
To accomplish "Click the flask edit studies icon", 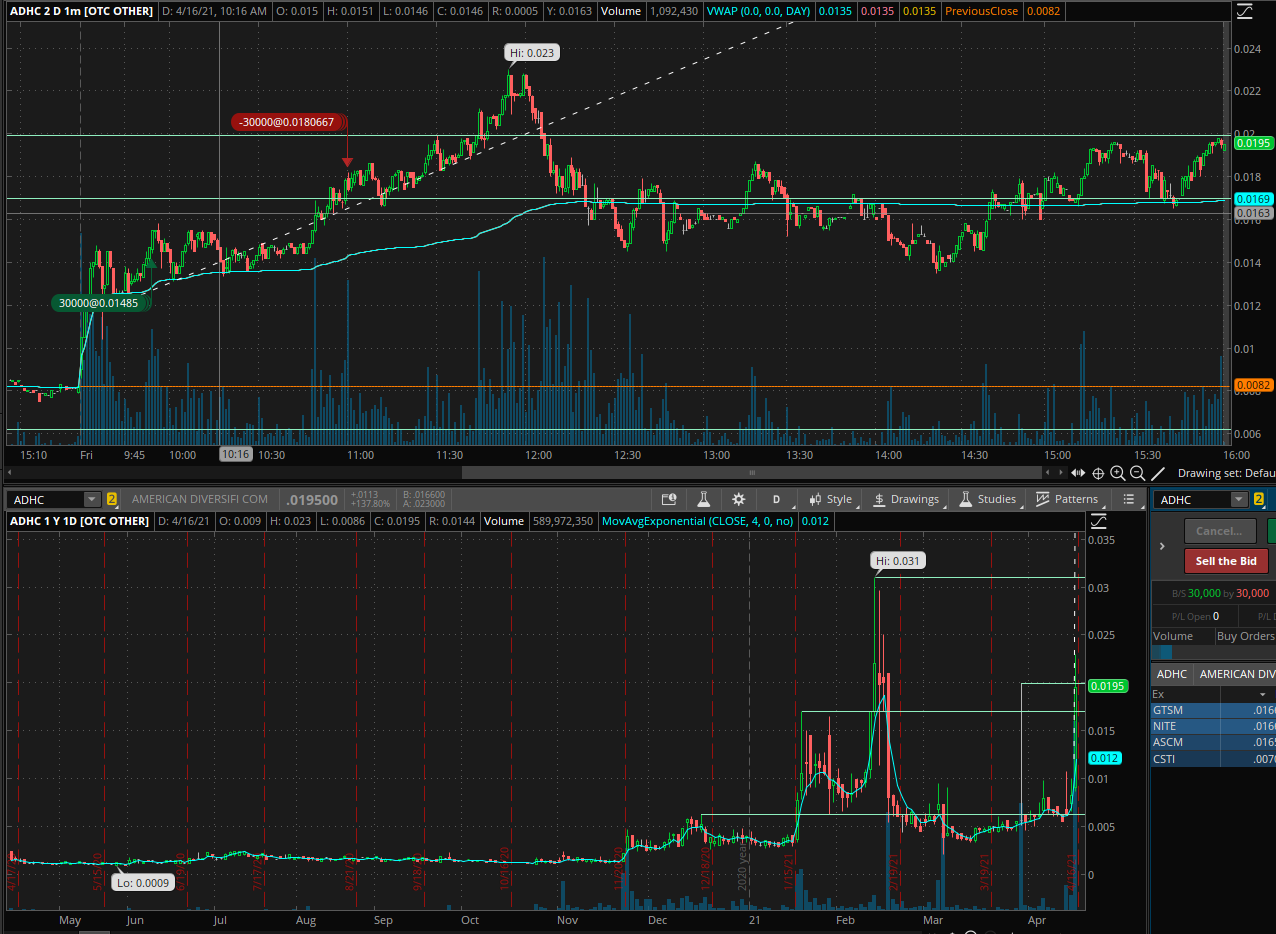I will pos(704,499).
